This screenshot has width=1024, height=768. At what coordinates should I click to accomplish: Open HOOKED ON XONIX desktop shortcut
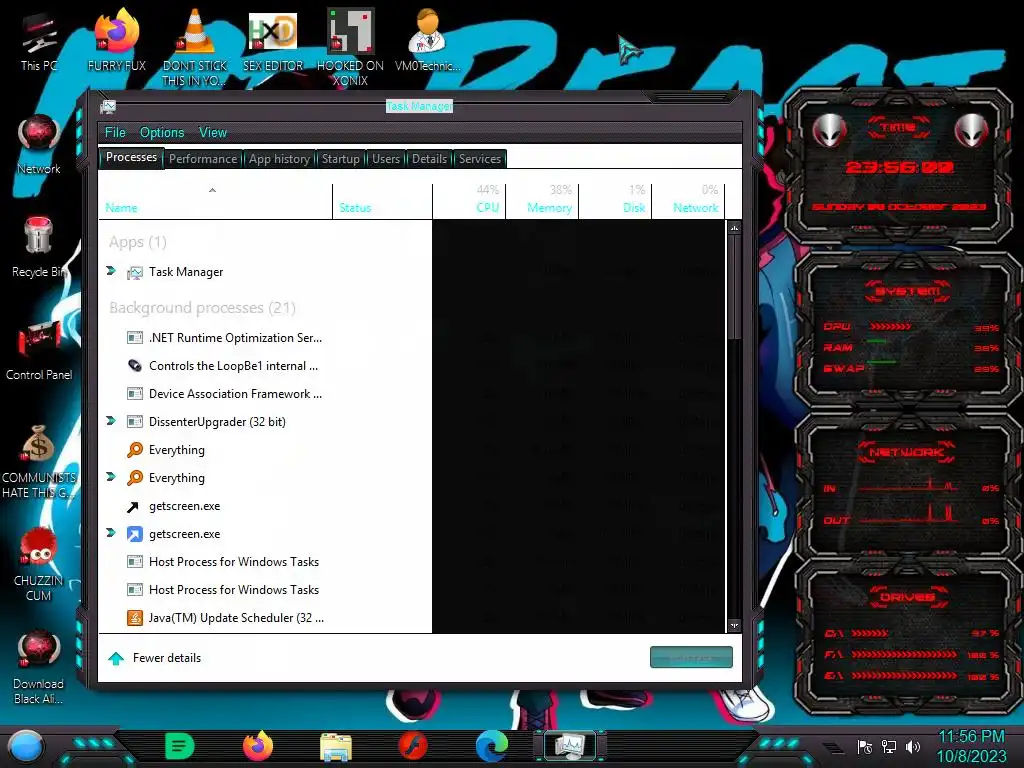[x=350, y=47]
